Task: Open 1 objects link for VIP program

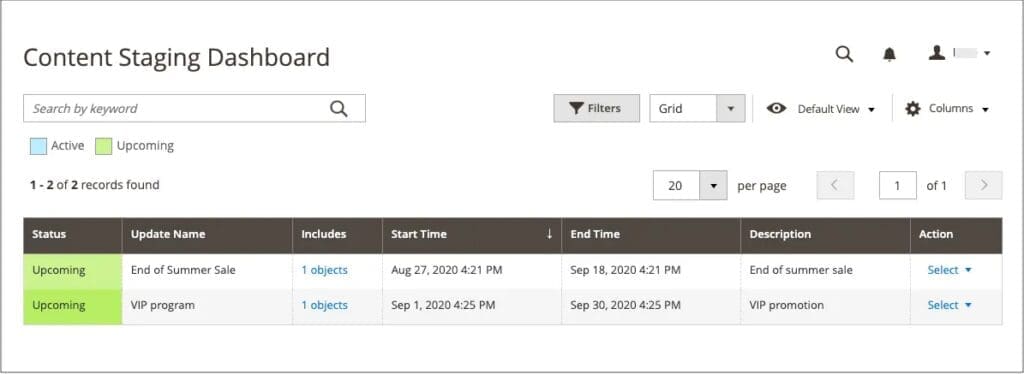Action: [x=325, y=305]
